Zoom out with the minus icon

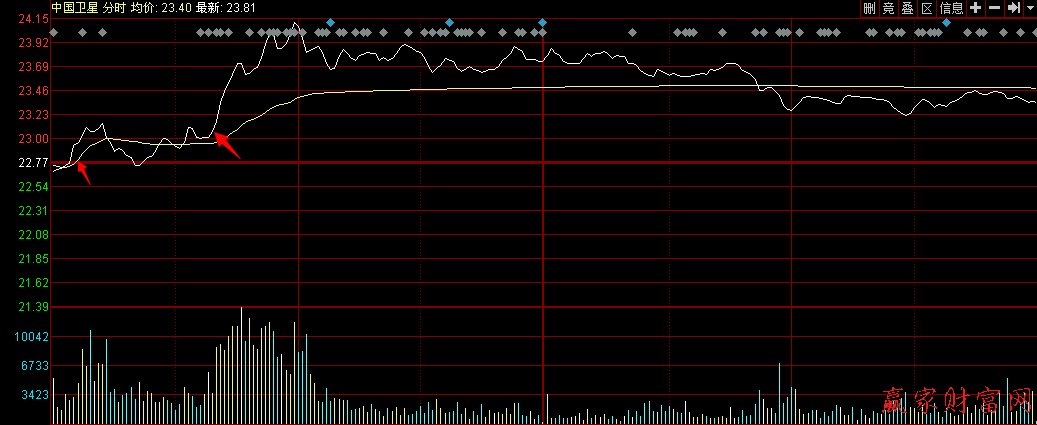[x=994, y=8]
